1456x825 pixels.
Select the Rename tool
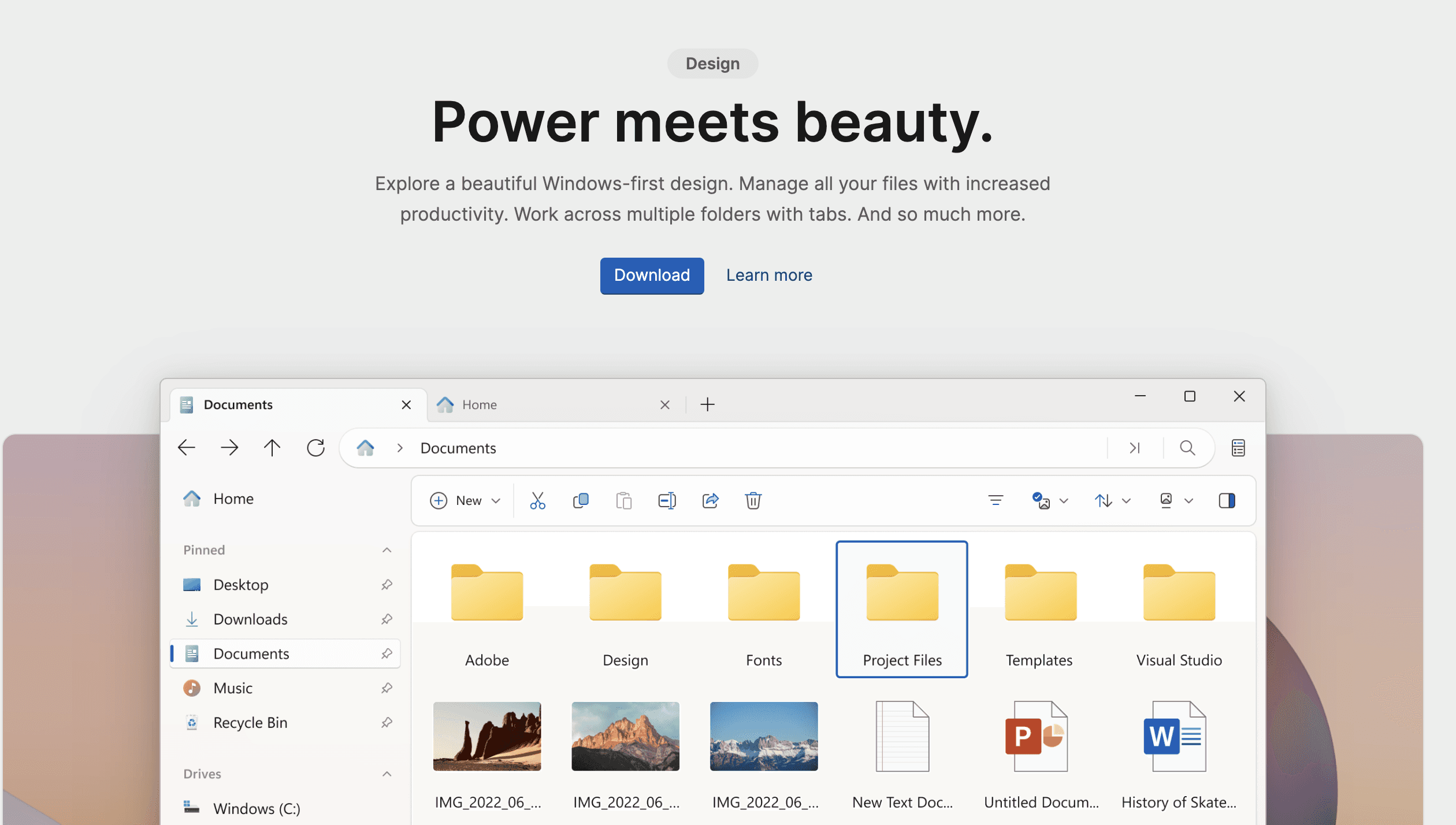[667, 500]
